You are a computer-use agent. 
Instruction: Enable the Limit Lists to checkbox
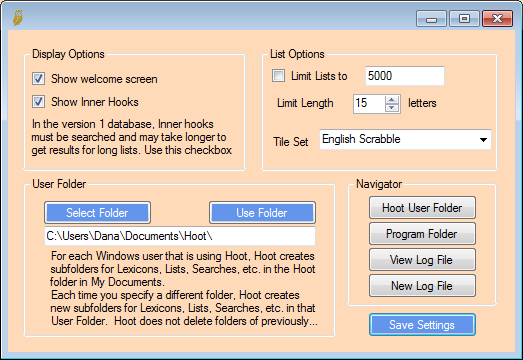pos(278,76)
